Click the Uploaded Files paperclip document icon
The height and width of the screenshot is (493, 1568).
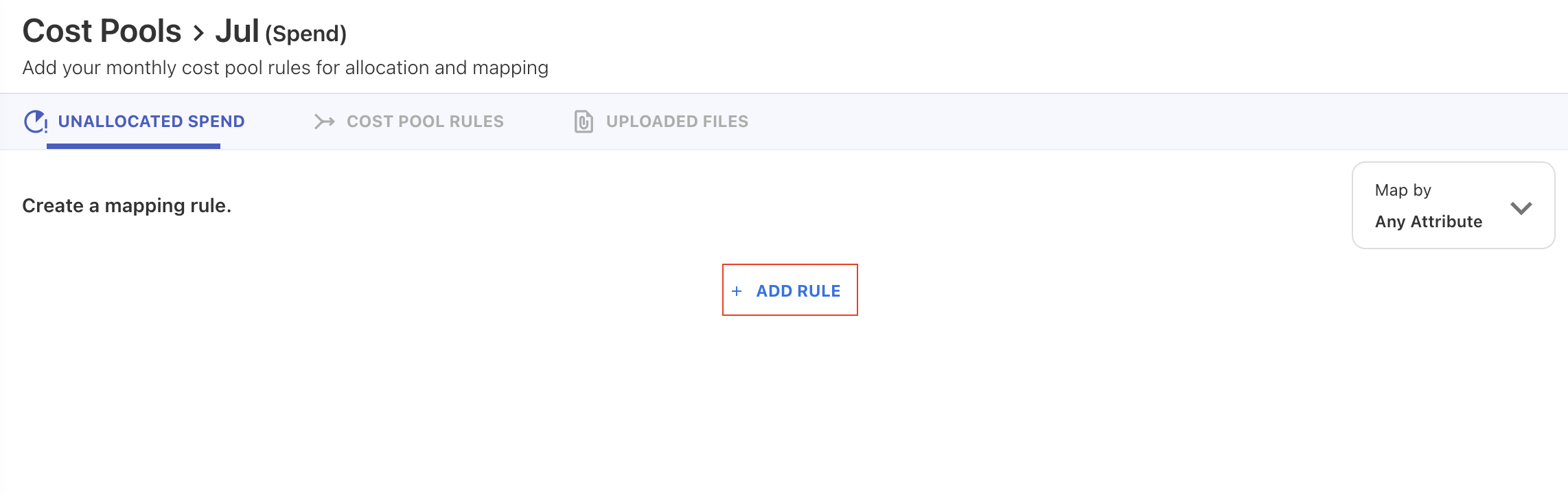tap(584, 122)
